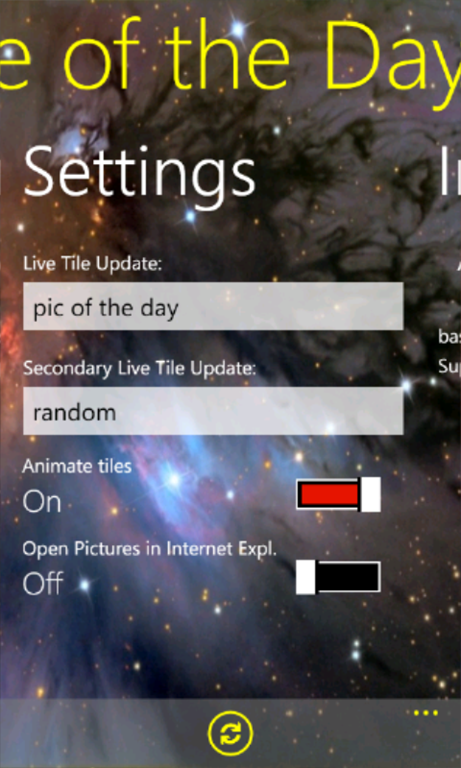Open the 'pic of the day' dropdown

point(213,306)
